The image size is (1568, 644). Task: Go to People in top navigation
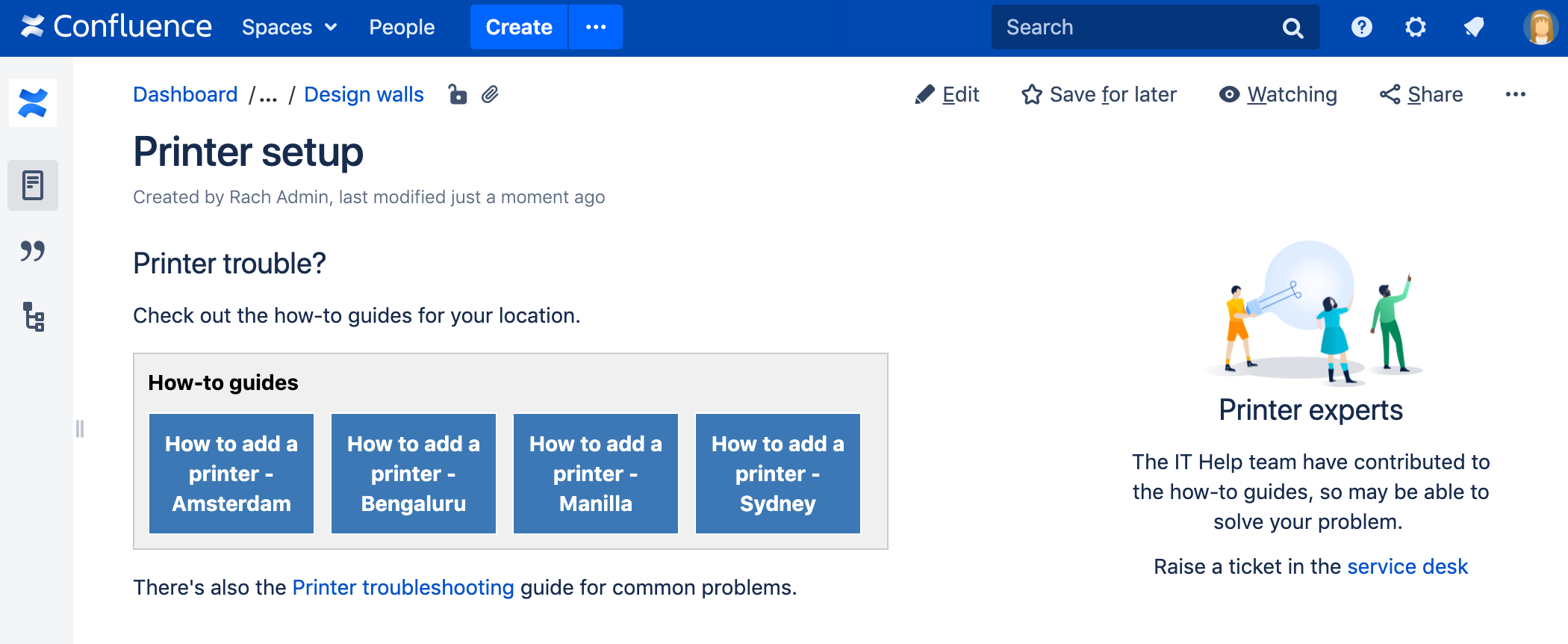click(402, 28)
